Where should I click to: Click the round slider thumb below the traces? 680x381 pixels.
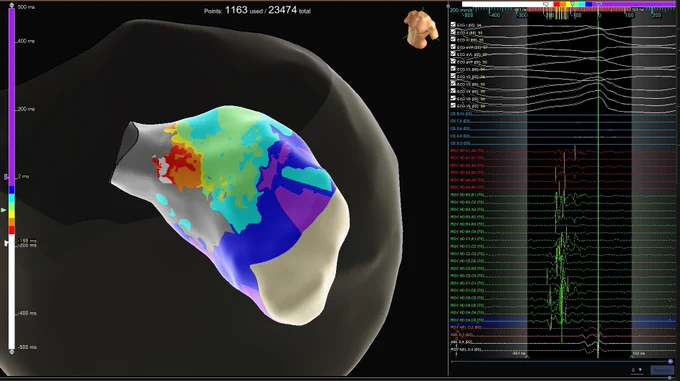tap(670, 361)
